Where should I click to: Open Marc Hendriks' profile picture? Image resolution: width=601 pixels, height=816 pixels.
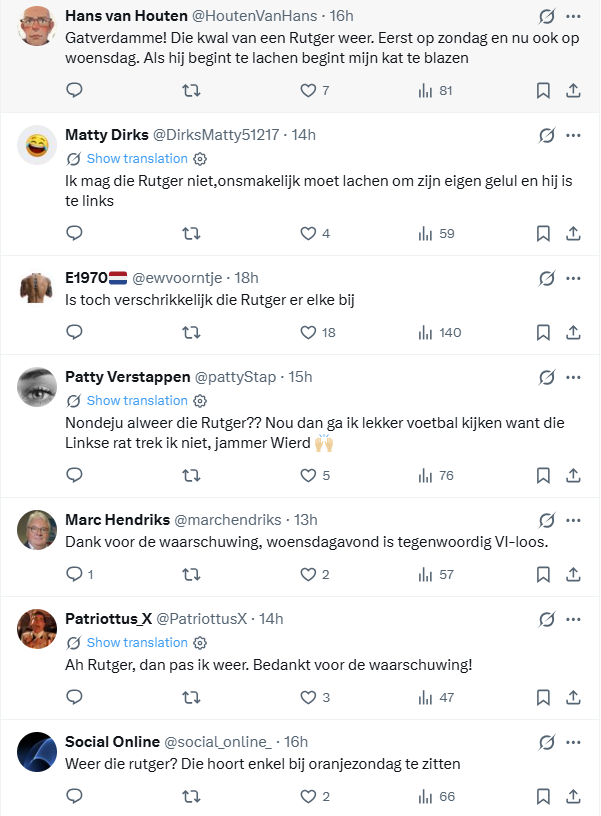tap(37, 529)
